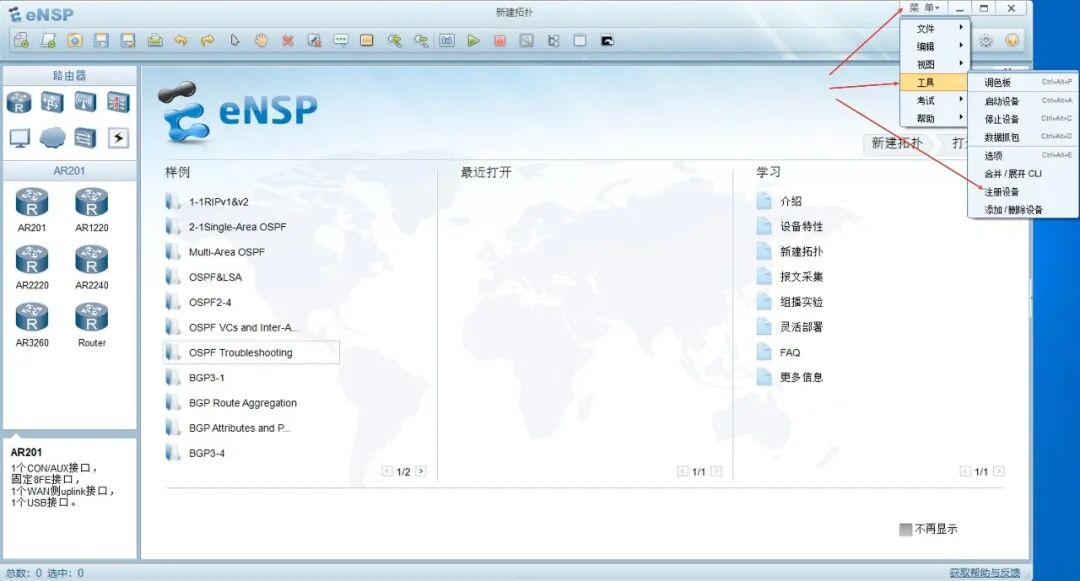Click the 新建拓扑 button on welcome page
Image resolution: width=1080 pixels, height=581 pixels.
896,143
